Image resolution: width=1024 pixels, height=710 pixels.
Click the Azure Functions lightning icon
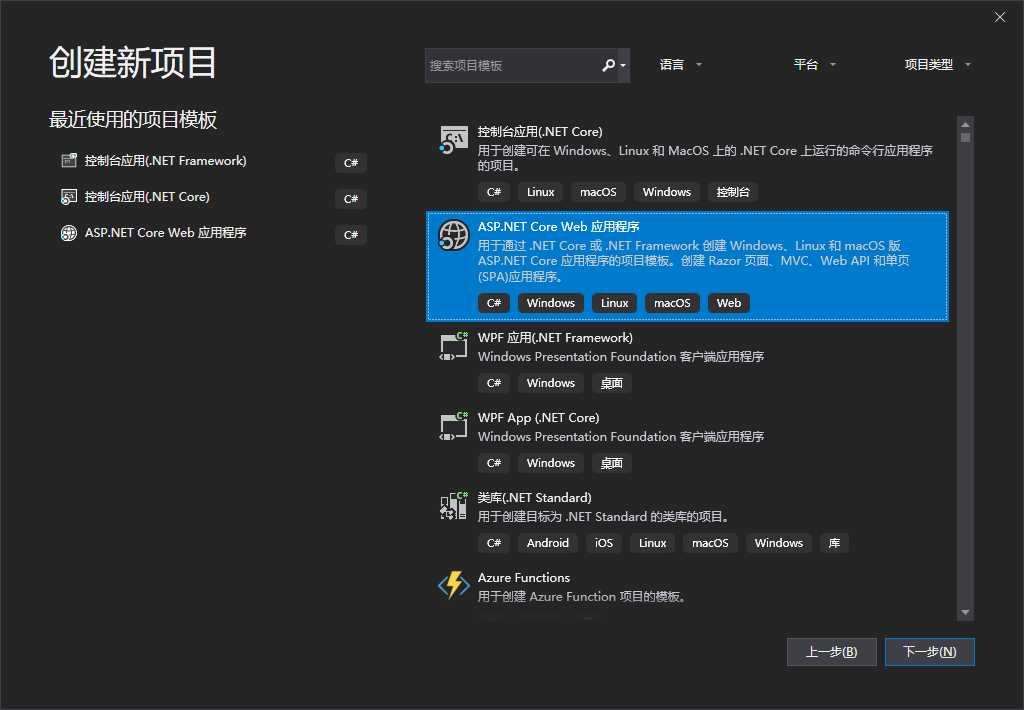453,585
